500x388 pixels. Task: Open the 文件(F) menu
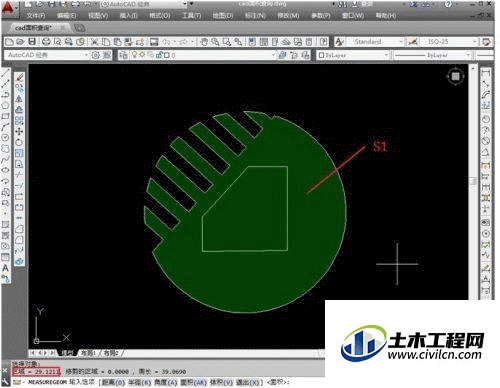point(36,16)
